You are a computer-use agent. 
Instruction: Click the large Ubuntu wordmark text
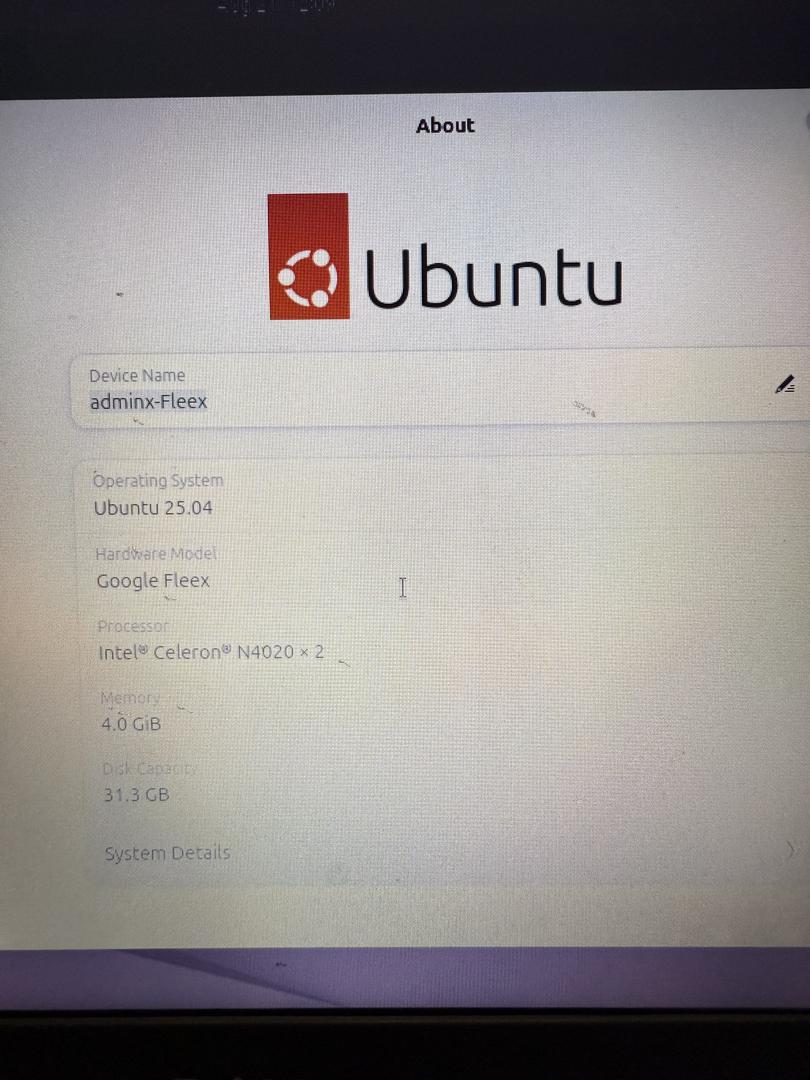pos(493,277)
